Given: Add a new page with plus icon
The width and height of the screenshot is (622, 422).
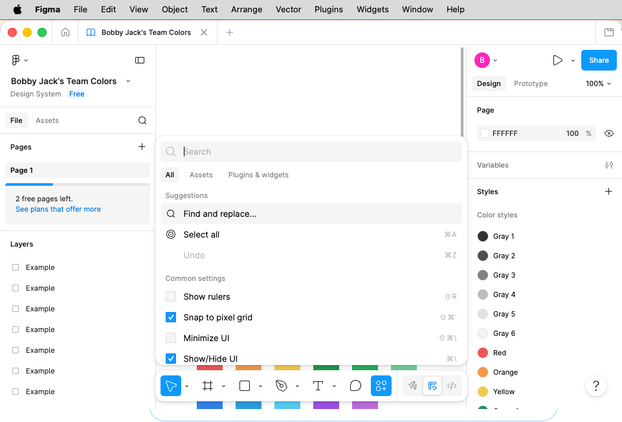Looking at the screenshot, I should (x=142, y=147).
